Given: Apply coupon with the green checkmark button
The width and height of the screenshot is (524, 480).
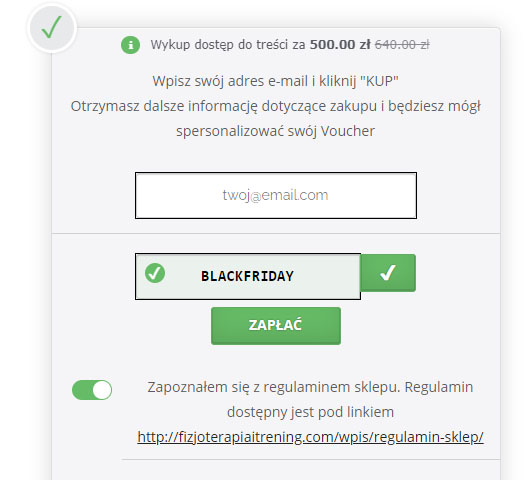Looking at the screenshot, I should click(388, 273).
